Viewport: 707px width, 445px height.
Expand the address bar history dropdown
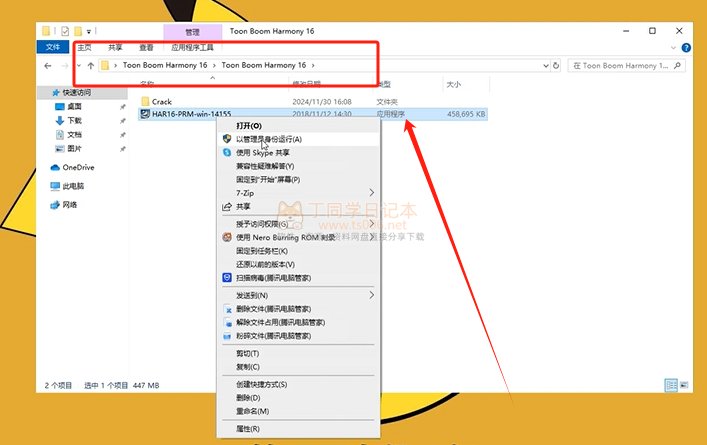pyautogui.click(x=546, y=66)
